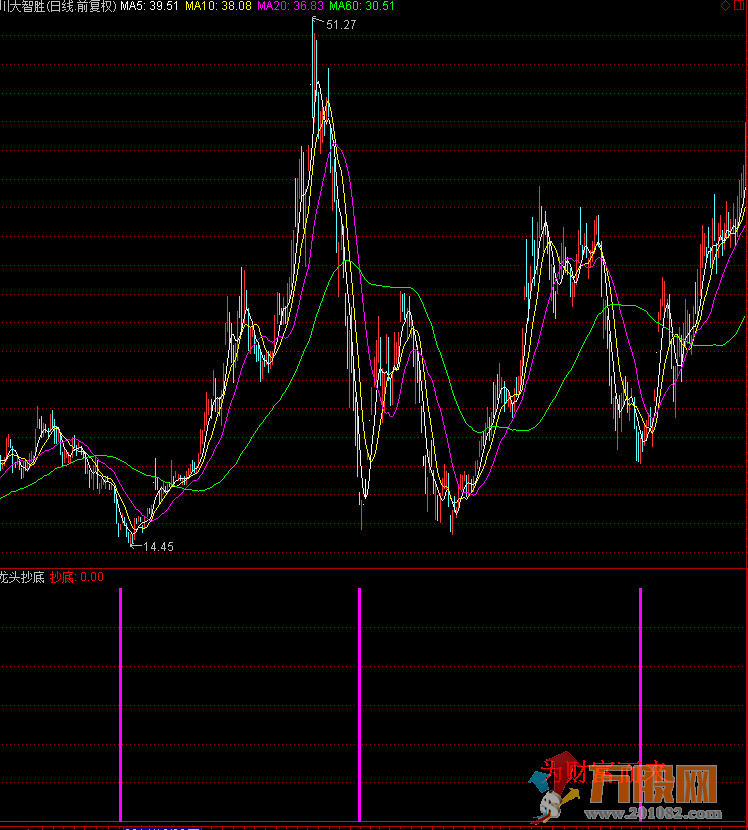Viewport: 748px width, 830px height.
Task: Open the 龙头抄底 indicator name
Action: [x=22, y=577]
